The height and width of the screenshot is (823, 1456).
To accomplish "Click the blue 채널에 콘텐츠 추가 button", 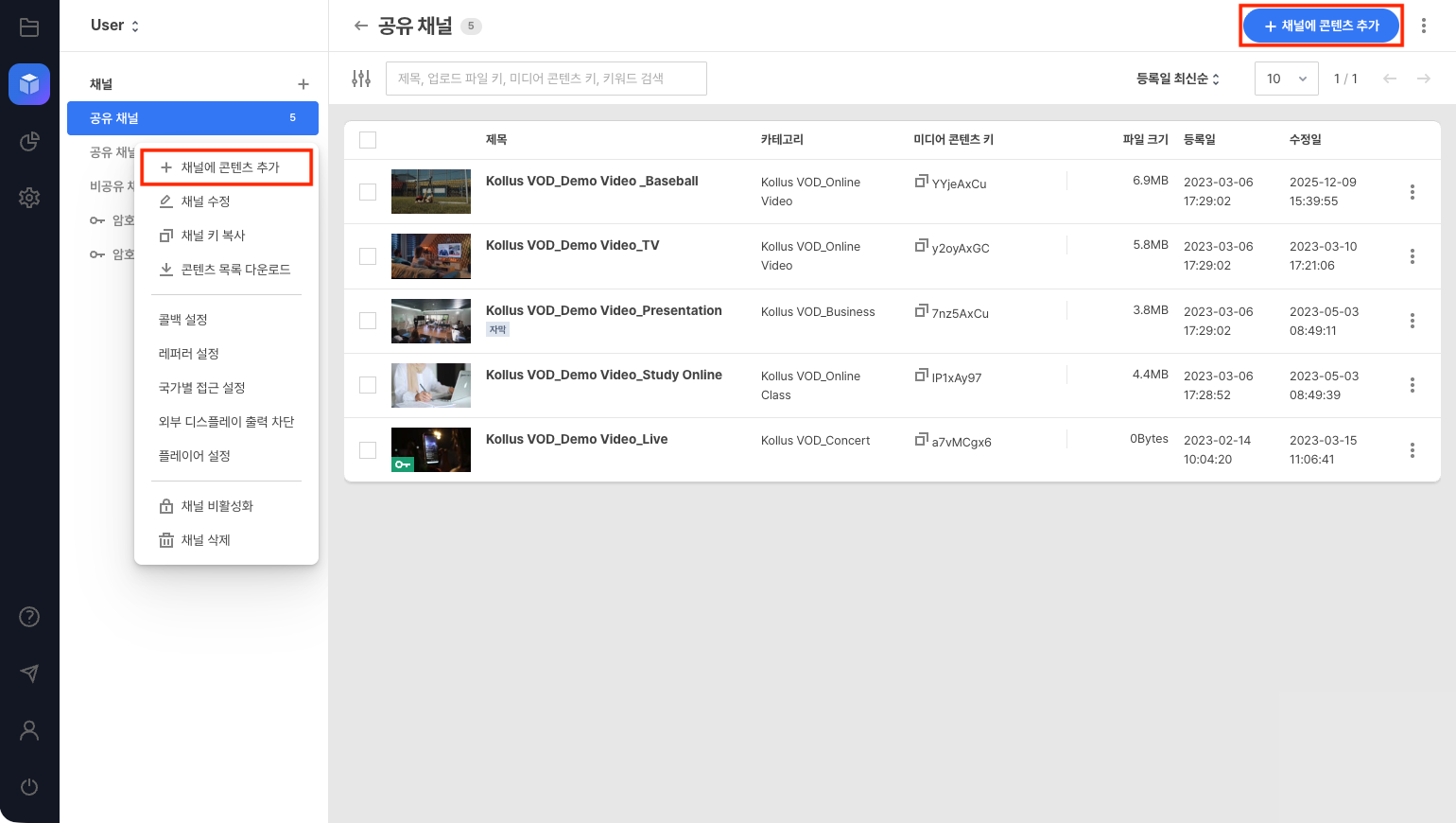I will [1321, 26].
